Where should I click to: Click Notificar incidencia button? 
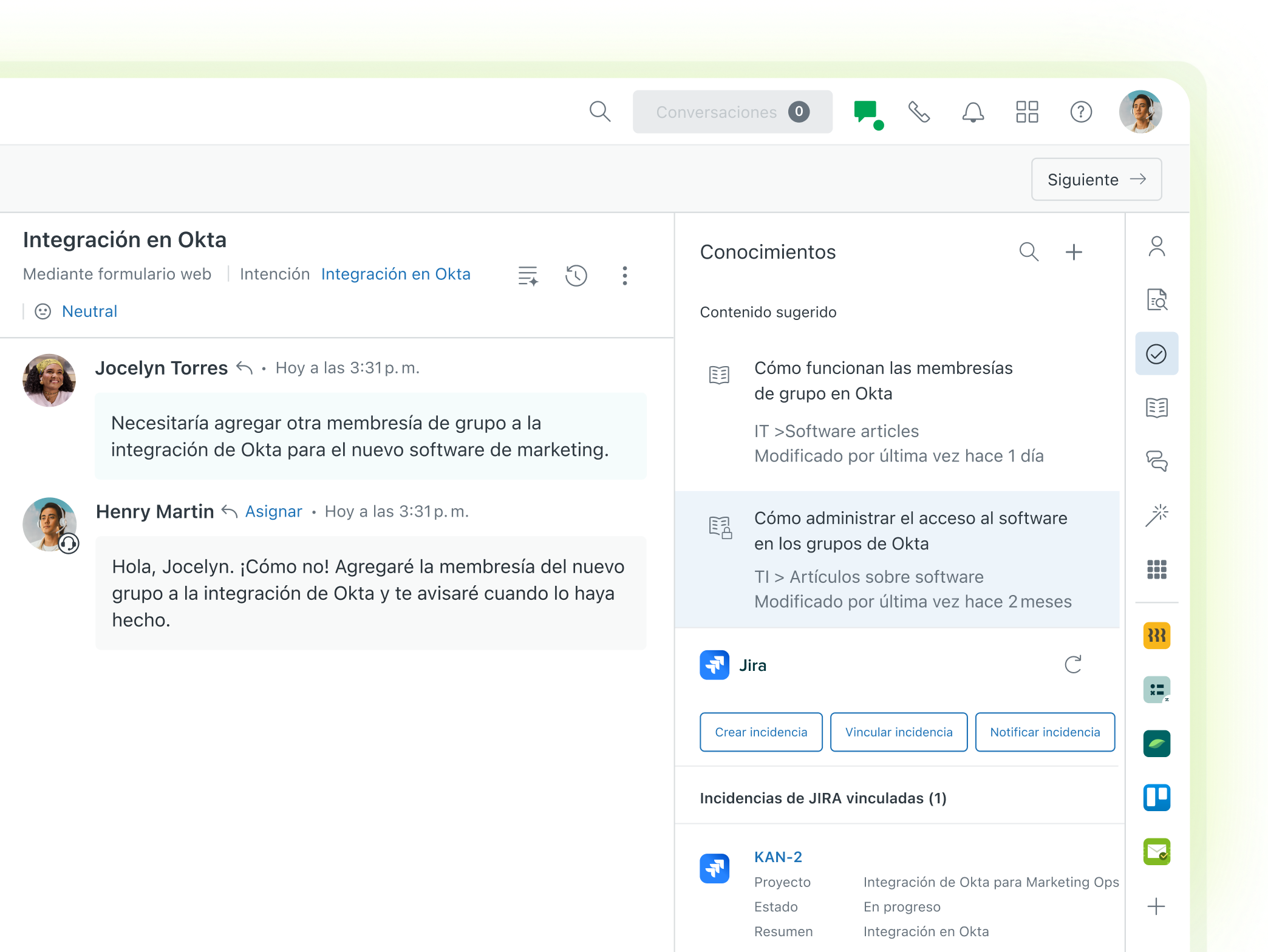point(1045,732)
